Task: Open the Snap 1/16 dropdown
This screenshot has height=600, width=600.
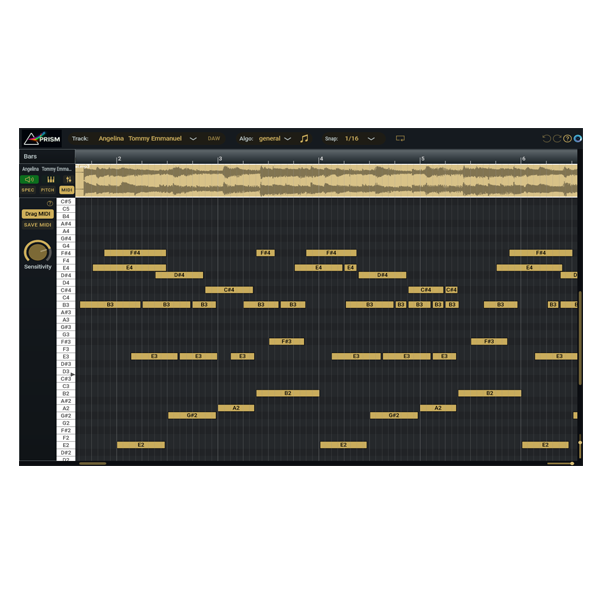Action: tap(370, 139)
